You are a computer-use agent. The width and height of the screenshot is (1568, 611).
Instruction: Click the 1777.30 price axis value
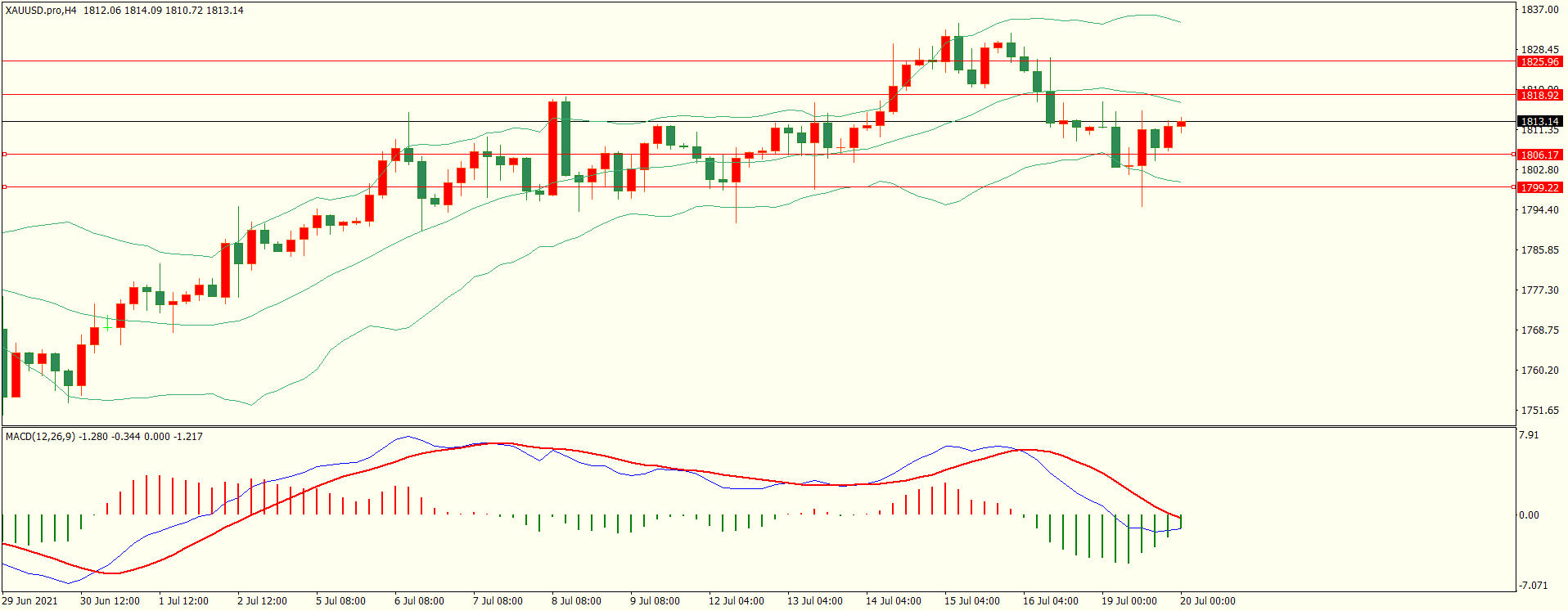click(1539, 290)
